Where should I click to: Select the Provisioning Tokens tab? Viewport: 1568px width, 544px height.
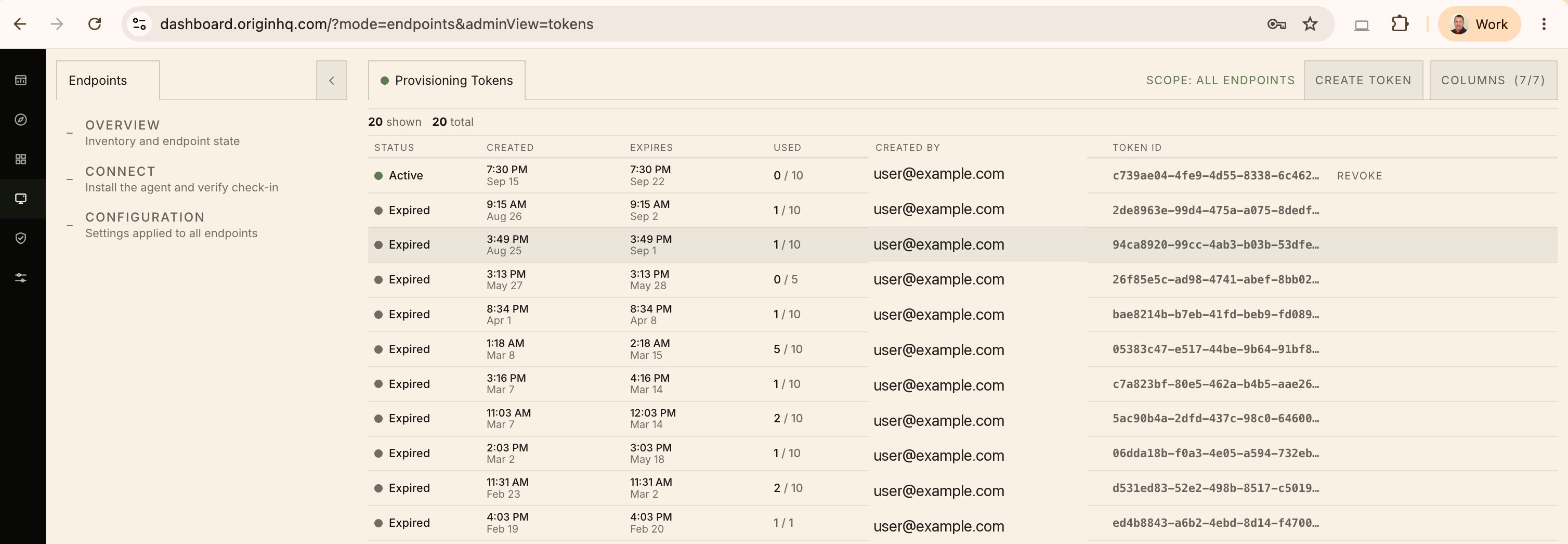coord(446,80)
